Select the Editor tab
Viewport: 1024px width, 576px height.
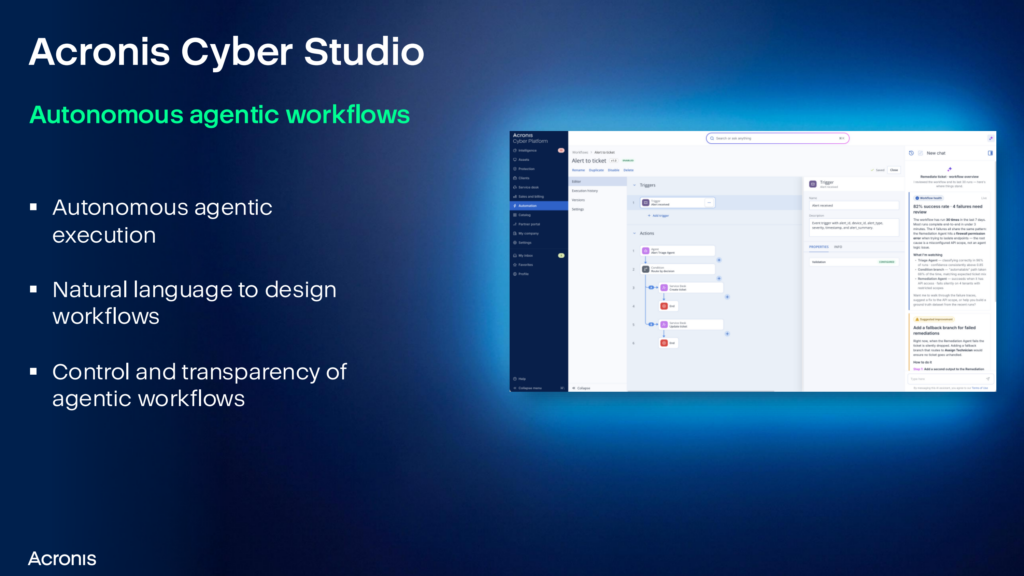pos(598,182)
